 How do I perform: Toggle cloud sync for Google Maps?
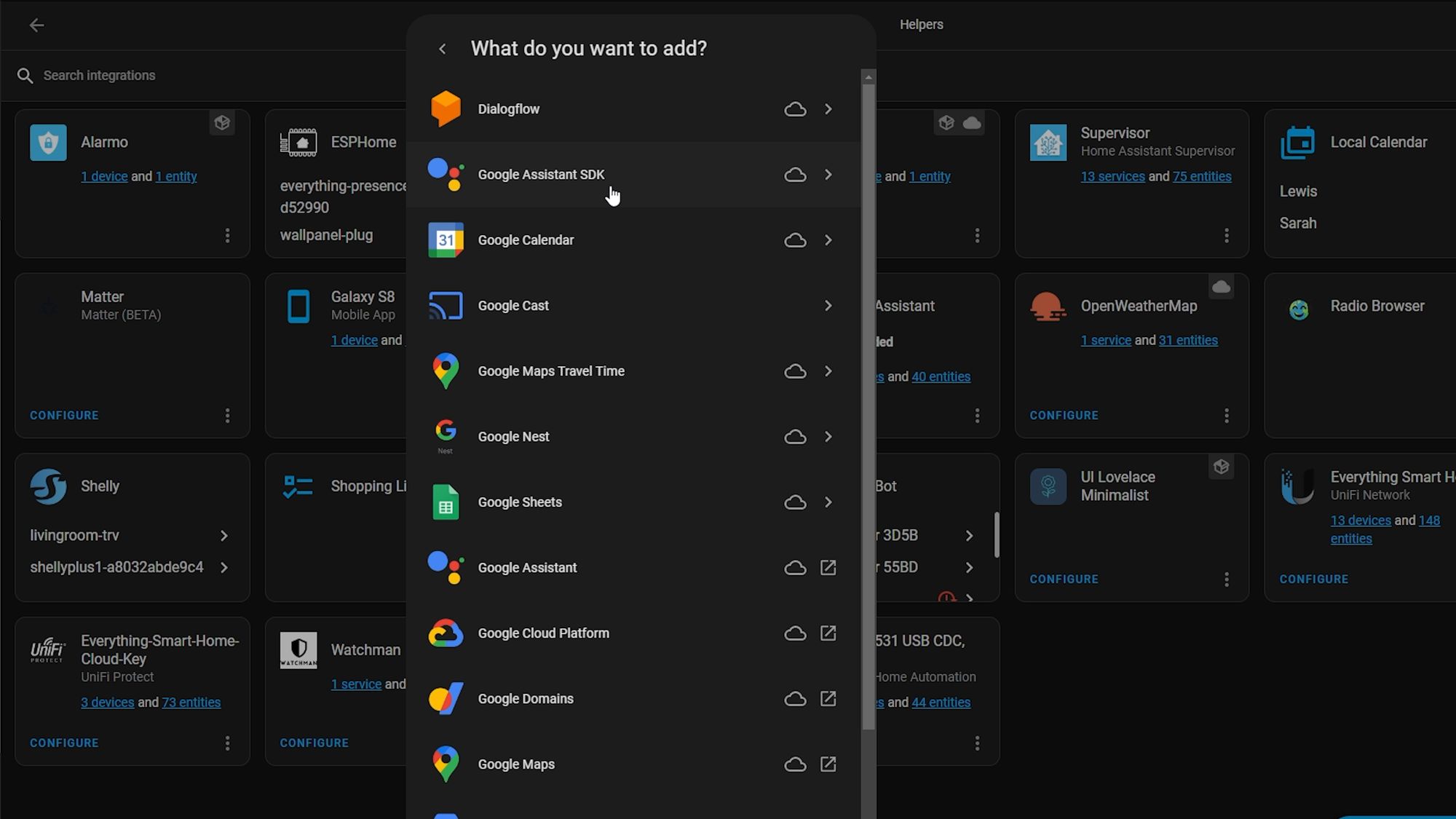795,763
